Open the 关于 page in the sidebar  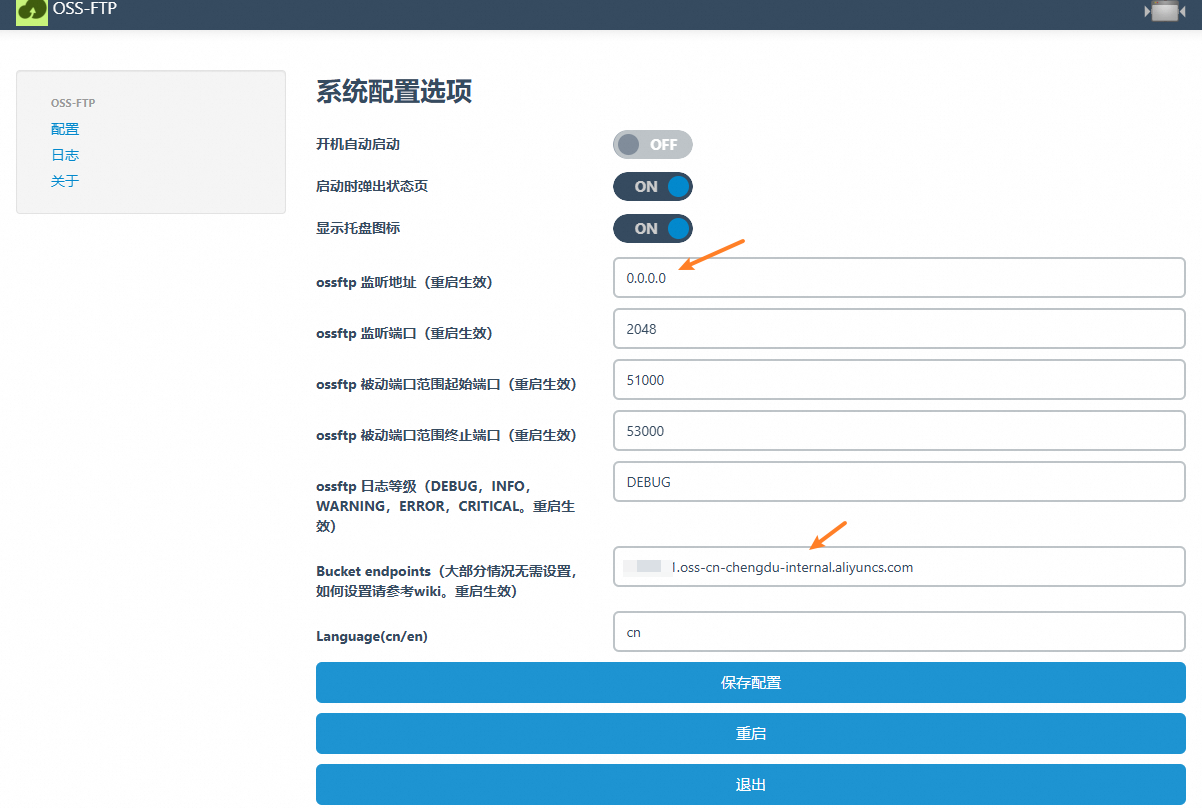point(65,181)
